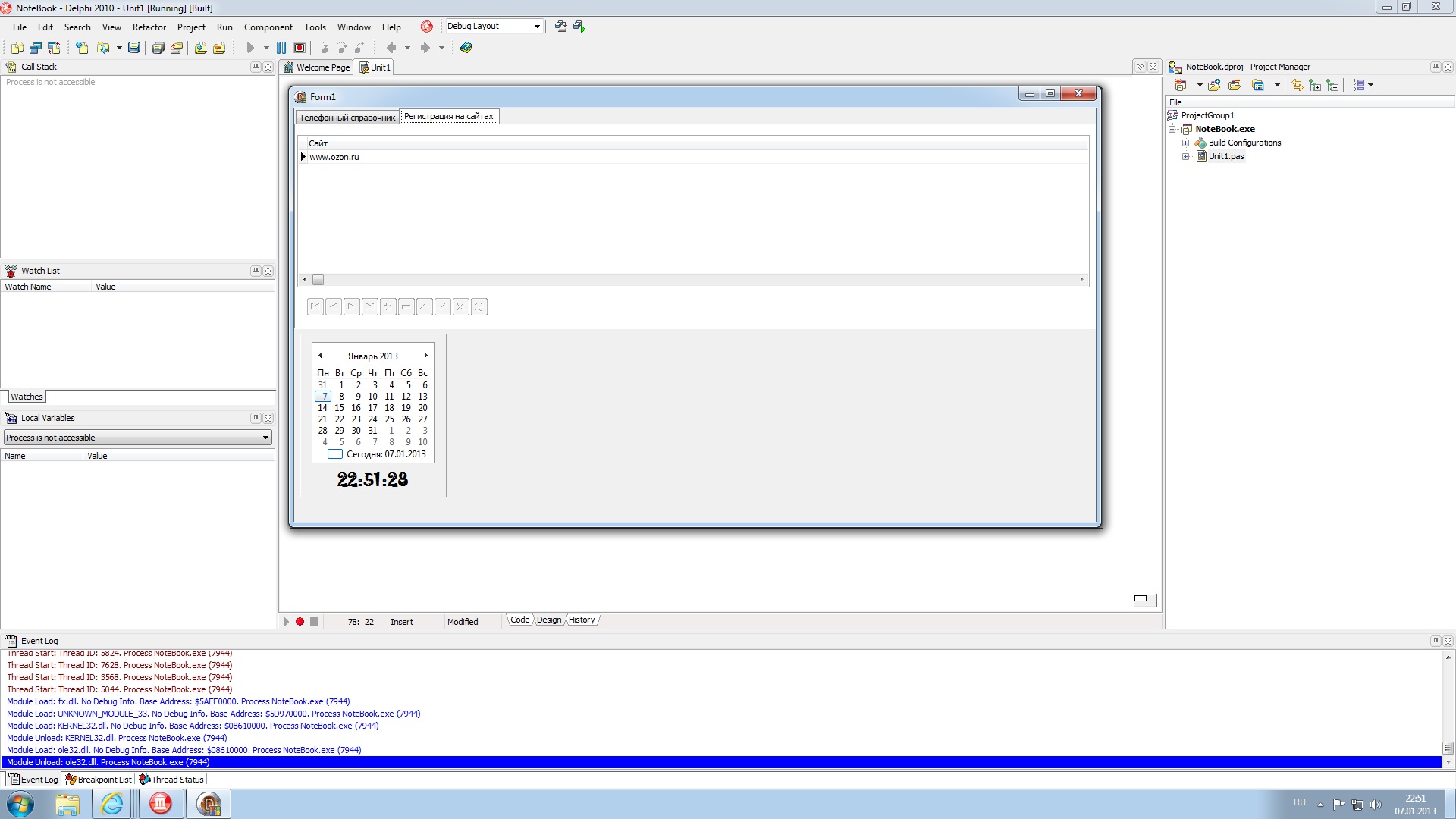Go to next month in calendar
The width and height of the screenshot is (1456, 819).
click(x=426, y=356)
